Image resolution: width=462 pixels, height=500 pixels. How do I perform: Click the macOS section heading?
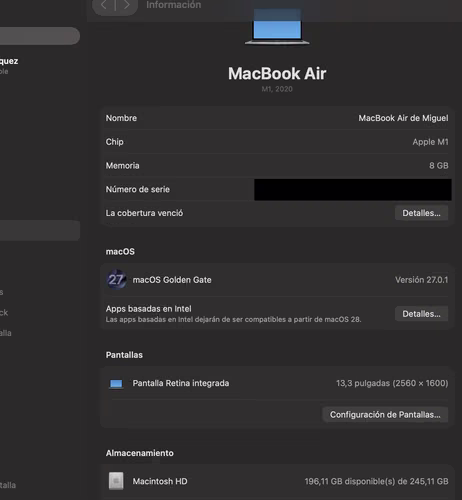pyautogui.click(x=120, y=252)
